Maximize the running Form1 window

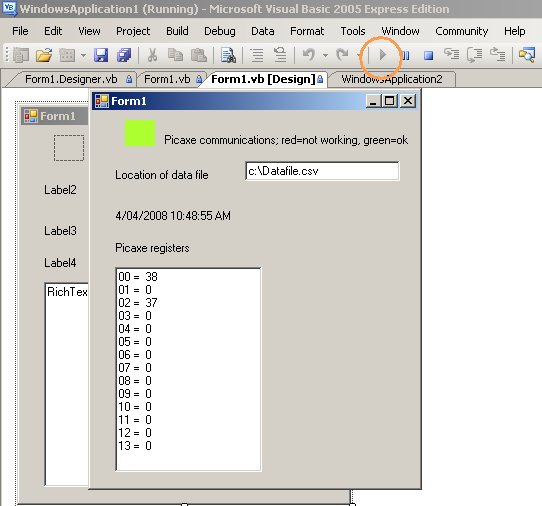click(x=390, y=101)
